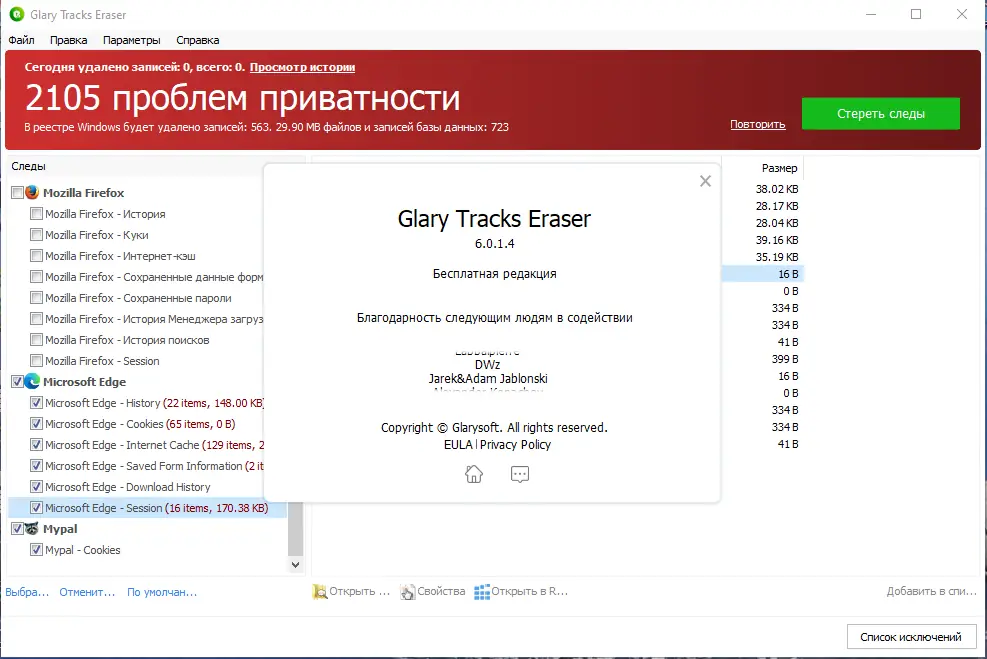Open the Параметры menu
The height and width of the screenshot is (659, 987).
tap(132, 40)
